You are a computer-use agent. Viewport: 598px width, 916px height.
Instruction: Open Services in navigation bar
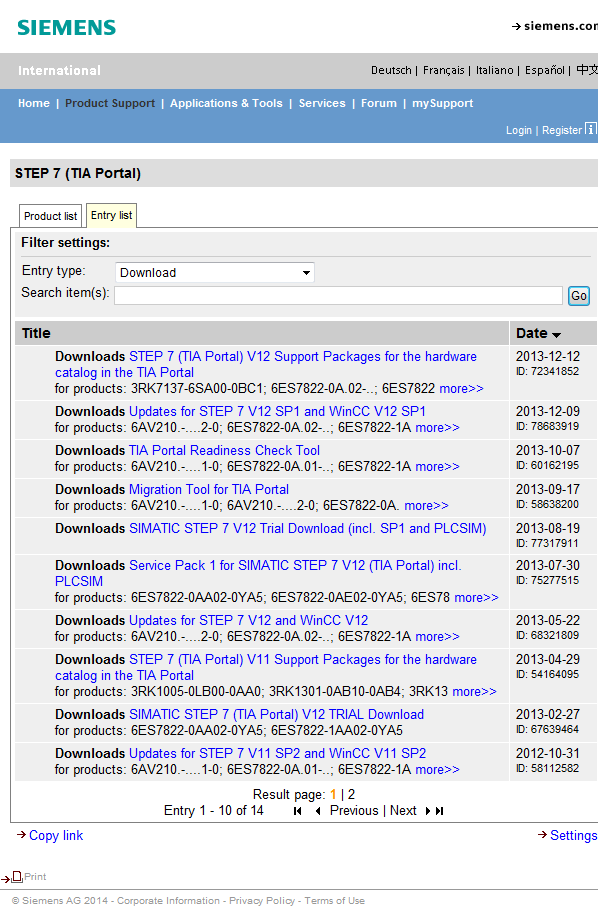pyautogui.click(x=322, y=103)
